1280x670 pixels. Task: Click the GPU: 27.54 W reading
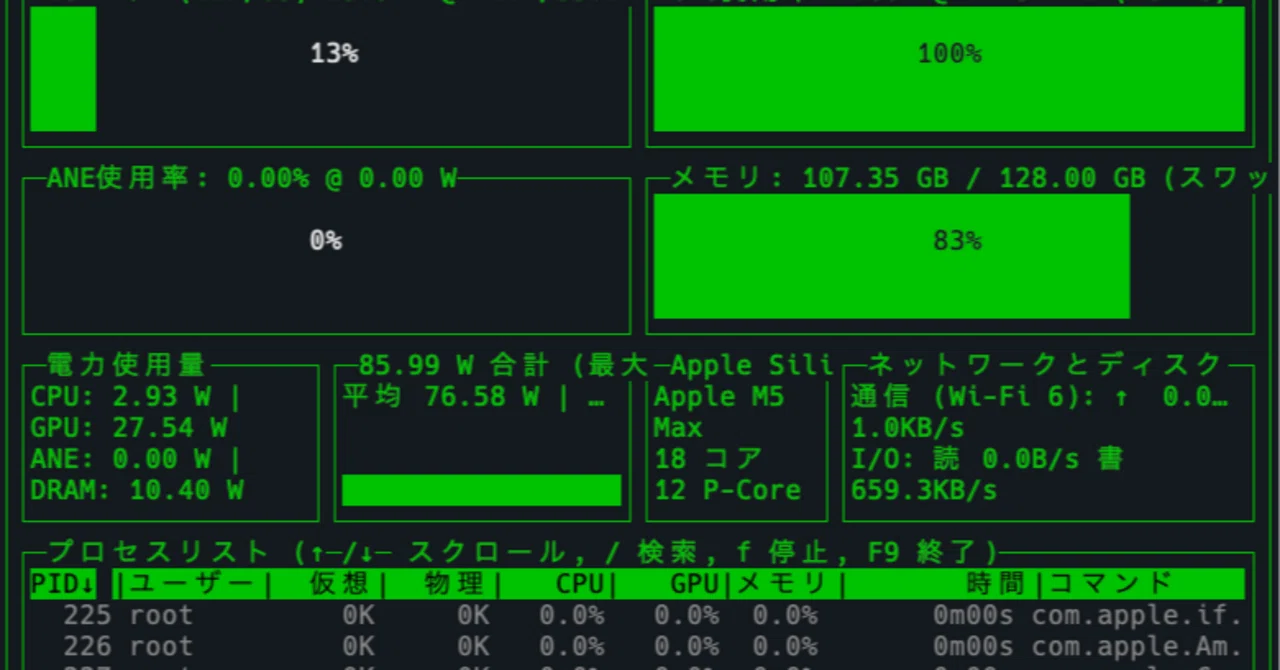point(129,428)
